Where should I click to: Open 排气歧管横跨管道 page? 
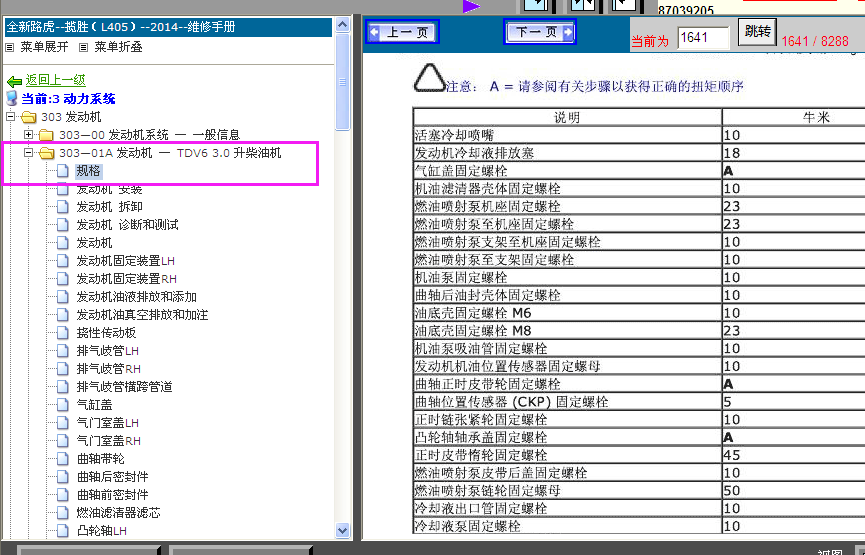tap(125, 387)
